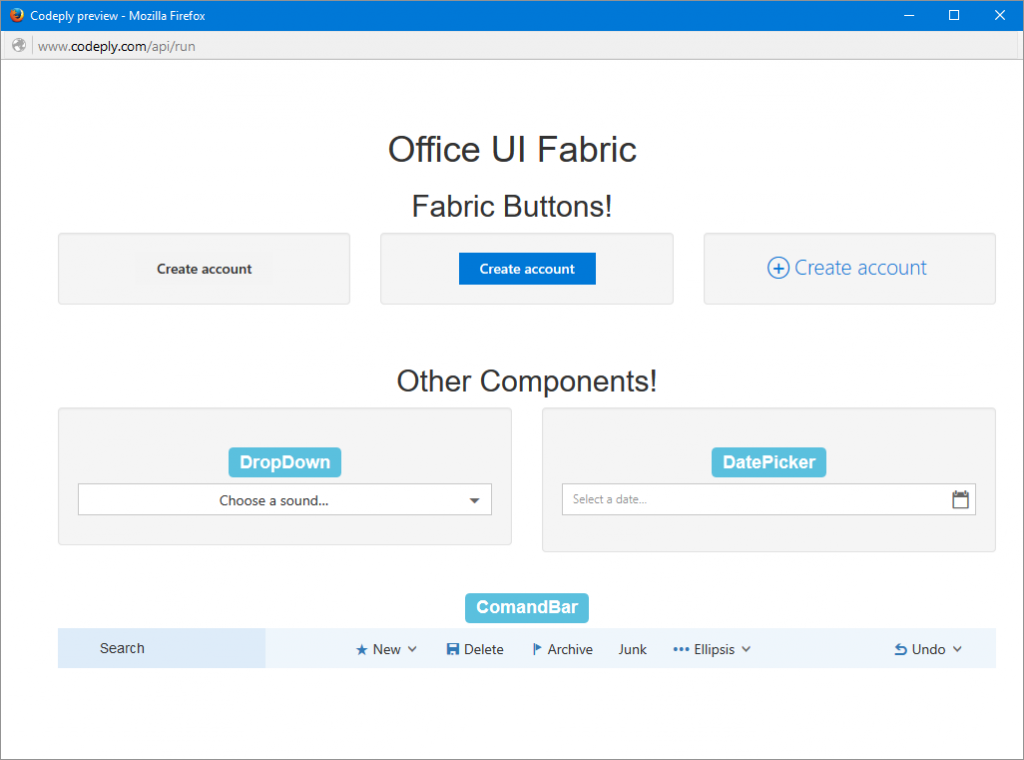Click the DropDown label badge
Viewport: 1024px width, 760px height.
(285, 462)
